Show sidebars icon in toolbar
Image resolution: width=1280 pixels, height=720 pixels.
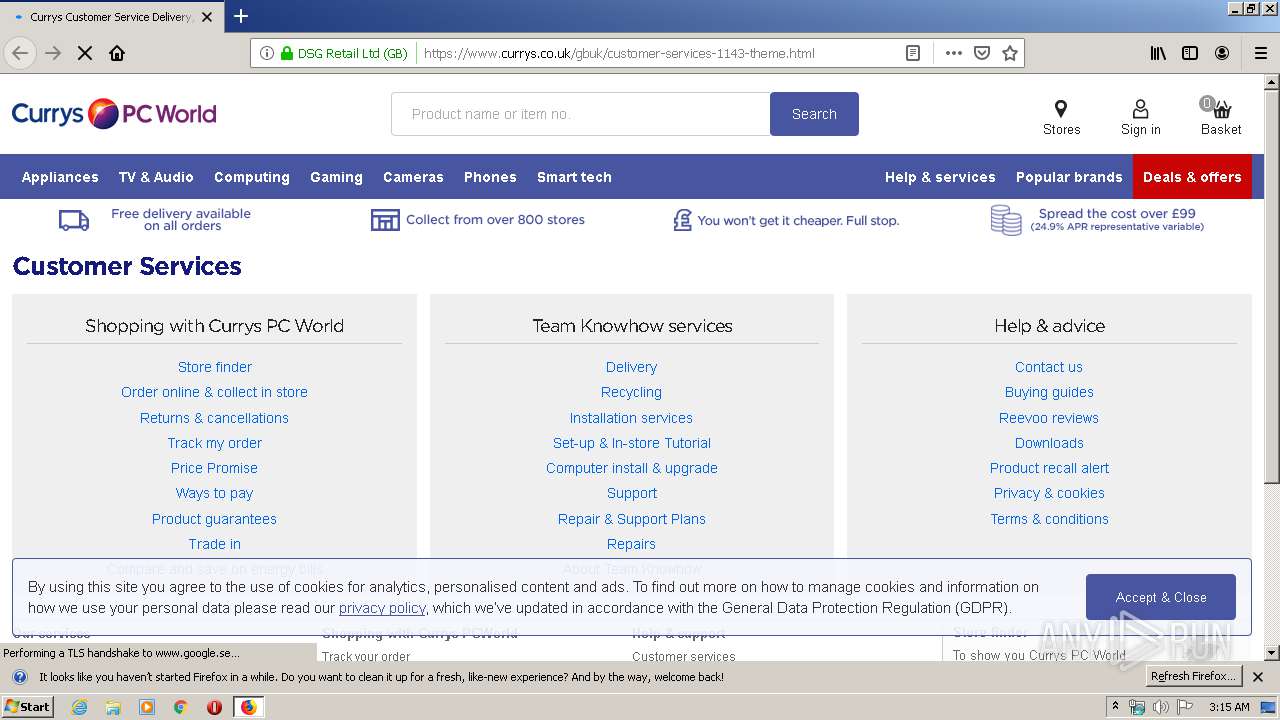click(x=1190, y=53)
